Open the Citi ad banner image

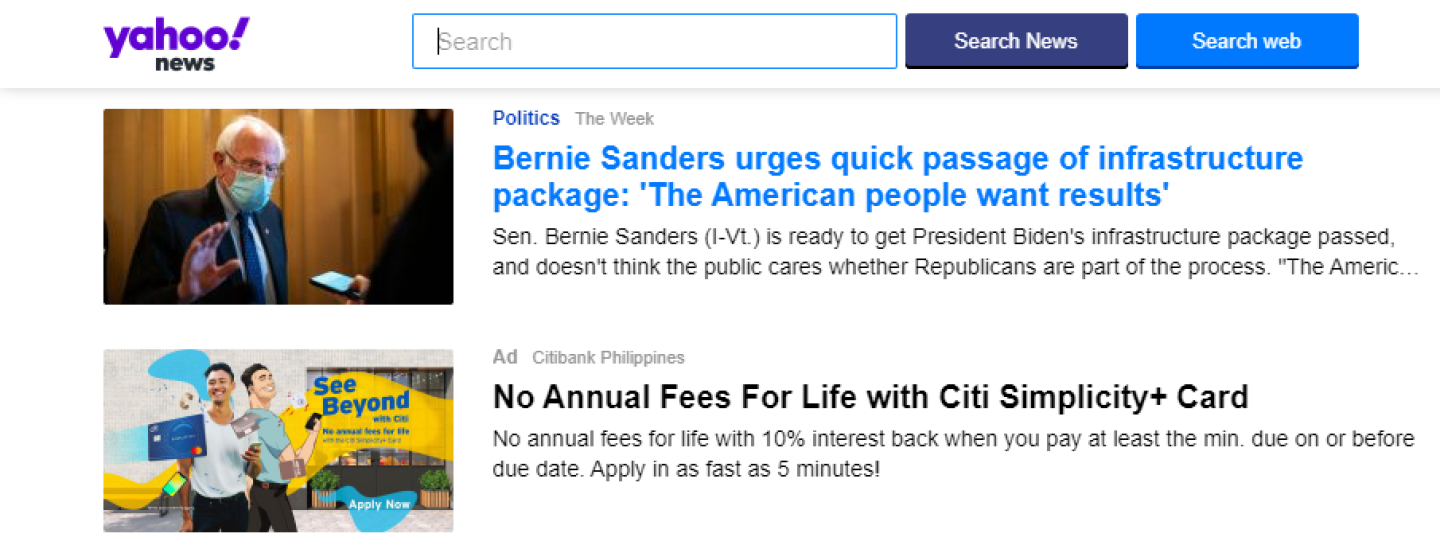[x=278, y=440]
